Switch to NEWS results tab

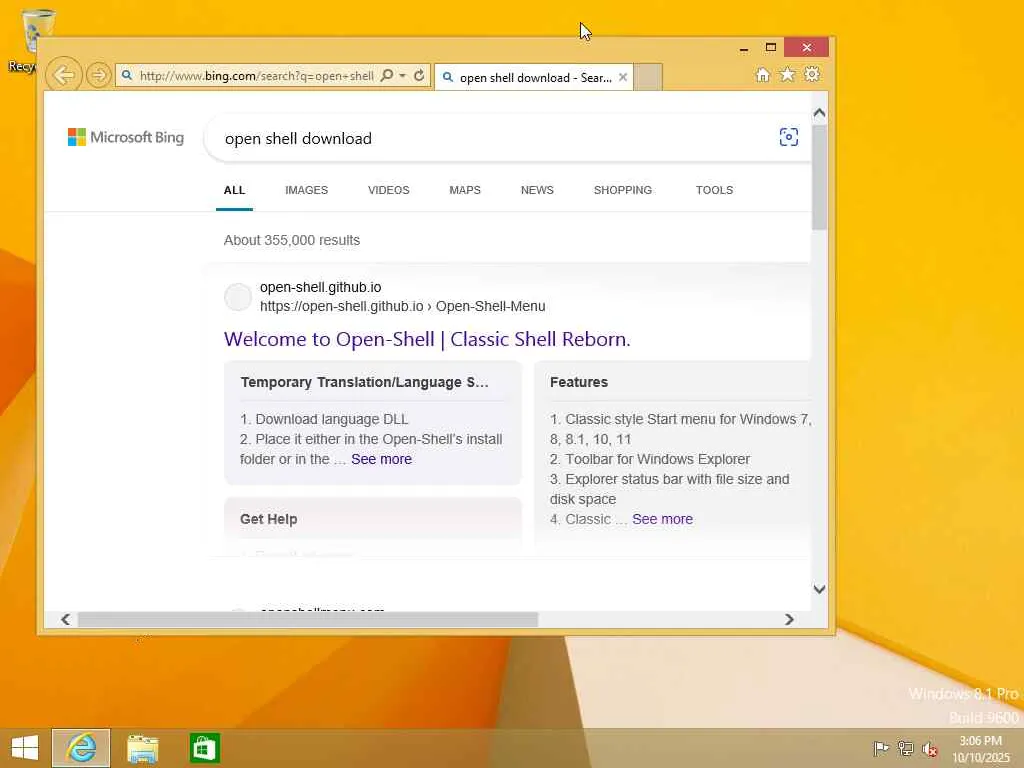[537, 190]
